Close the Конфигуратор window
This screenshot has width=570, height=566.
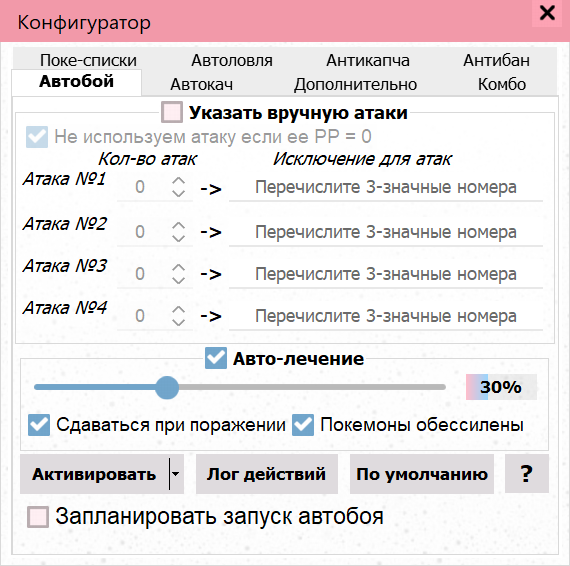547,13
